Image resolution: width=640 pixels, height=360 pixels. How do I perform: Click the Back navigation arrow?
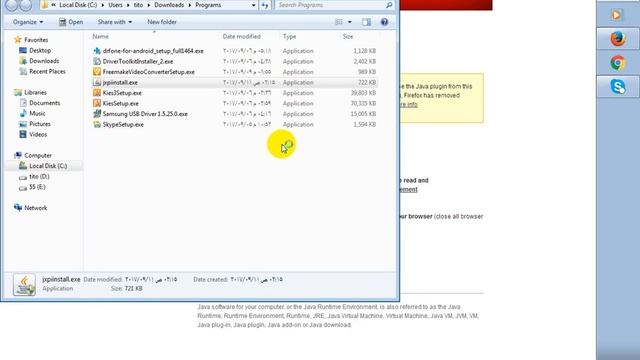[x=12, y=4]
